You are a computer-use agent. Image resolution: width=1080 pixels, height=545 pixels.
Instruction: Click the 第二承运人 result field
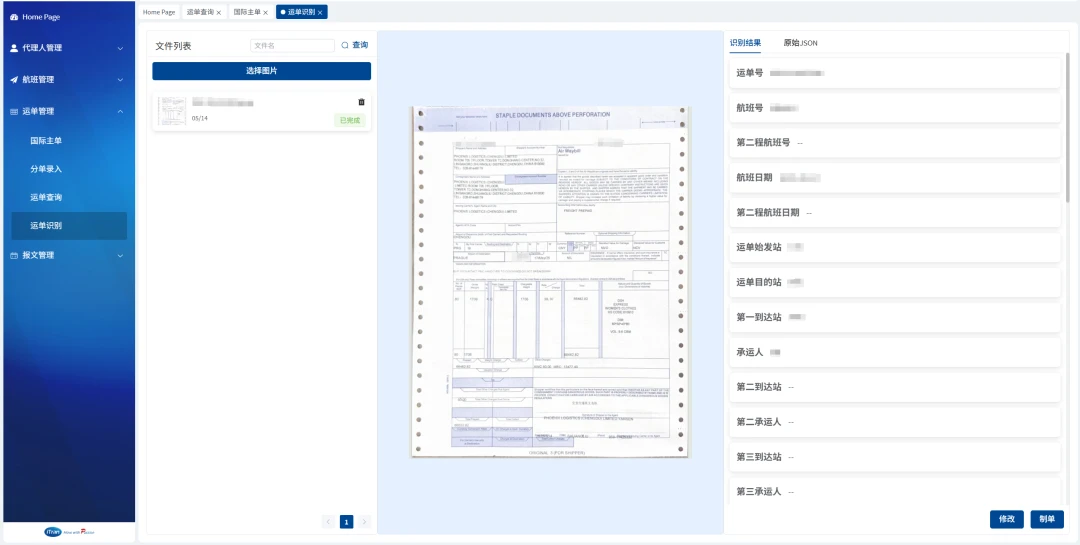895,422
